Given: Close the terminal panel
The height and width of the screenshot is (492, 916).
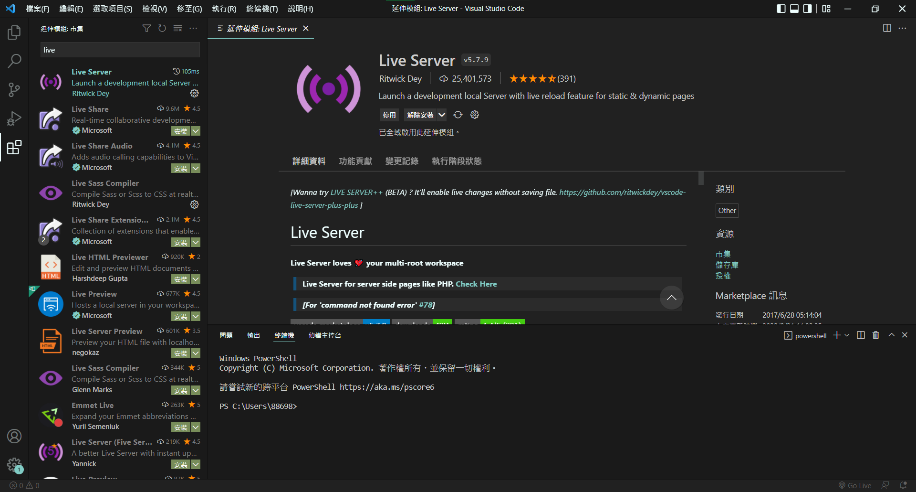Looking at the screenshot, I should tap(904, 335).
